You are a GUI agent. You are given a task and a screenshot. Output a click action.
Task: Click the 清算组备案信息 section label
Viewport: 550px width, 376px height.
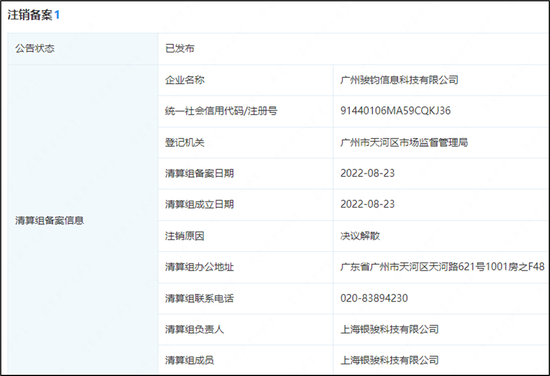click(x=49, y=220)
